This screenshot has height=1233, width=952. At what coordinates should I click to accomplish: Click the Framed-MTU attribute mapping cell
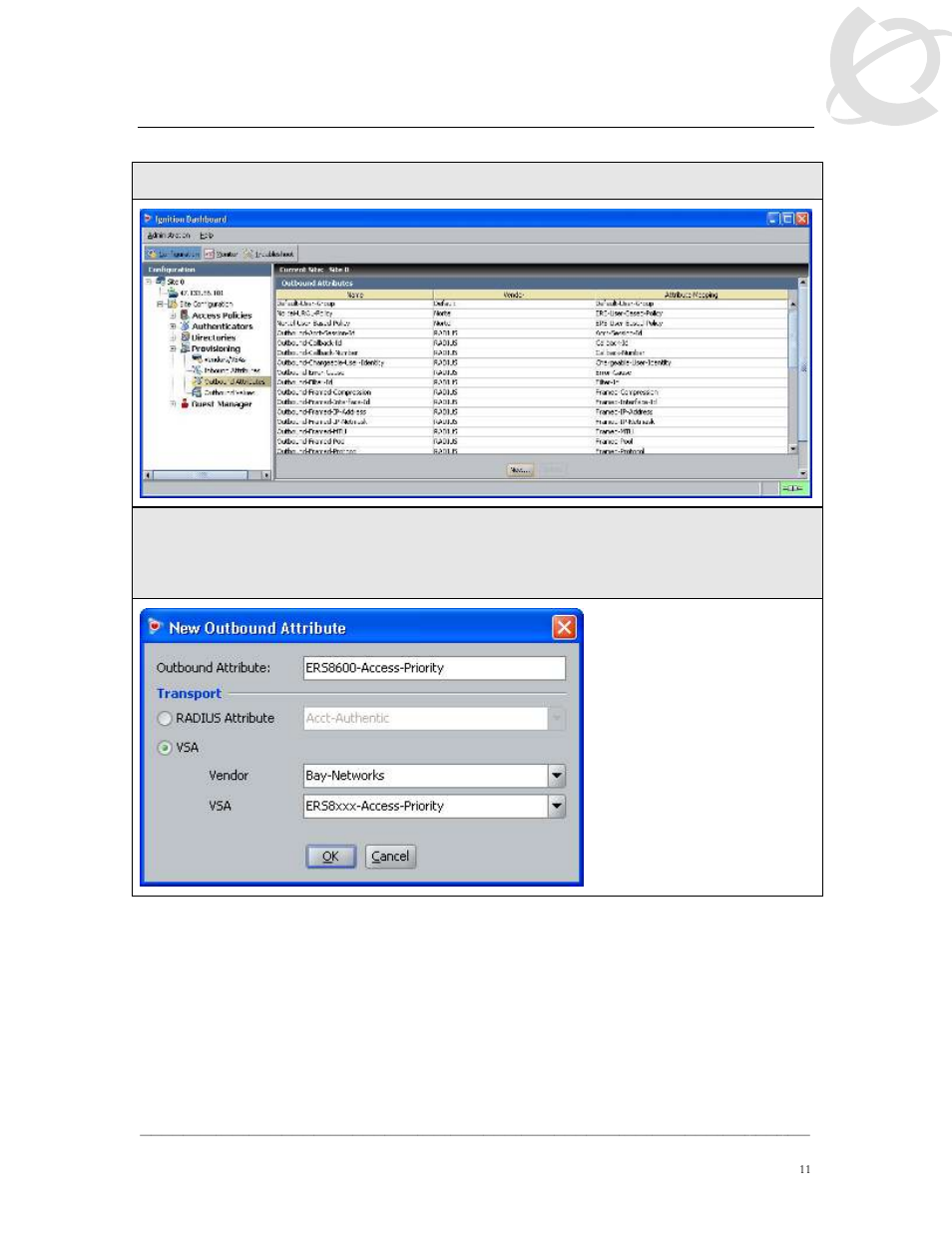point(691,431)
